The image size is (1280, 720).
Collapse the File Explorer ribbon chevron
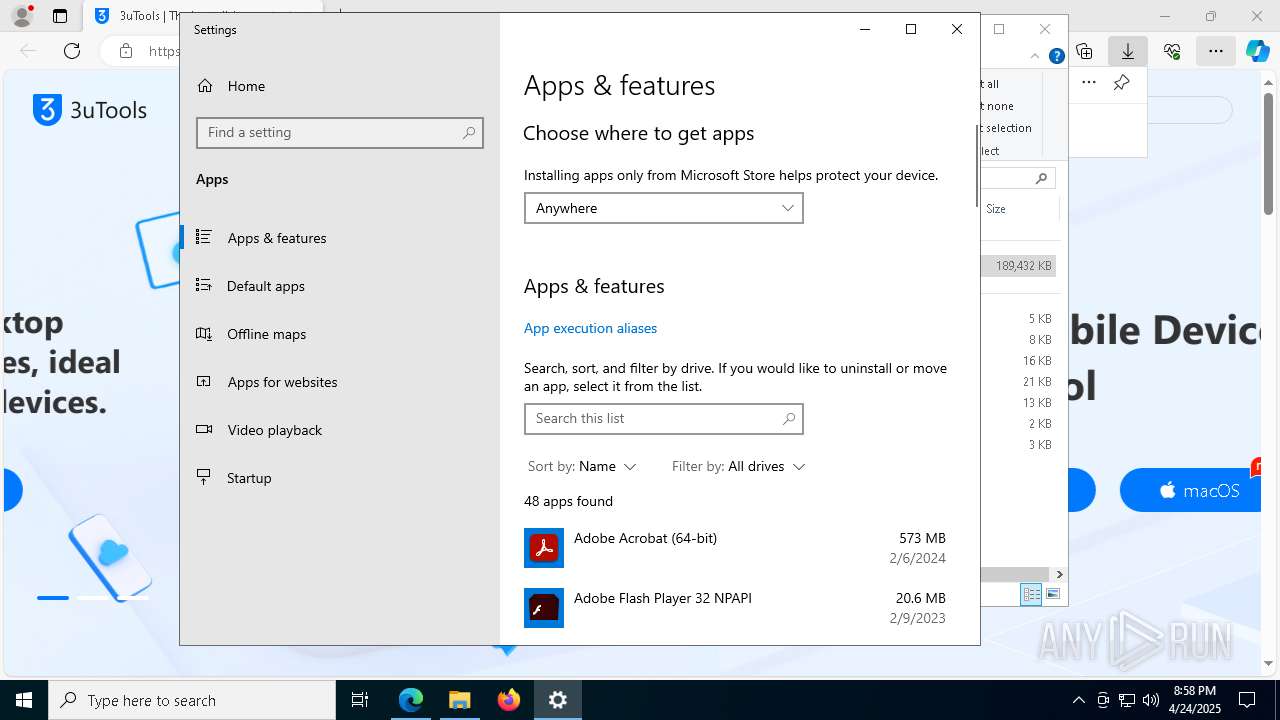click(x=1035, y=56)
